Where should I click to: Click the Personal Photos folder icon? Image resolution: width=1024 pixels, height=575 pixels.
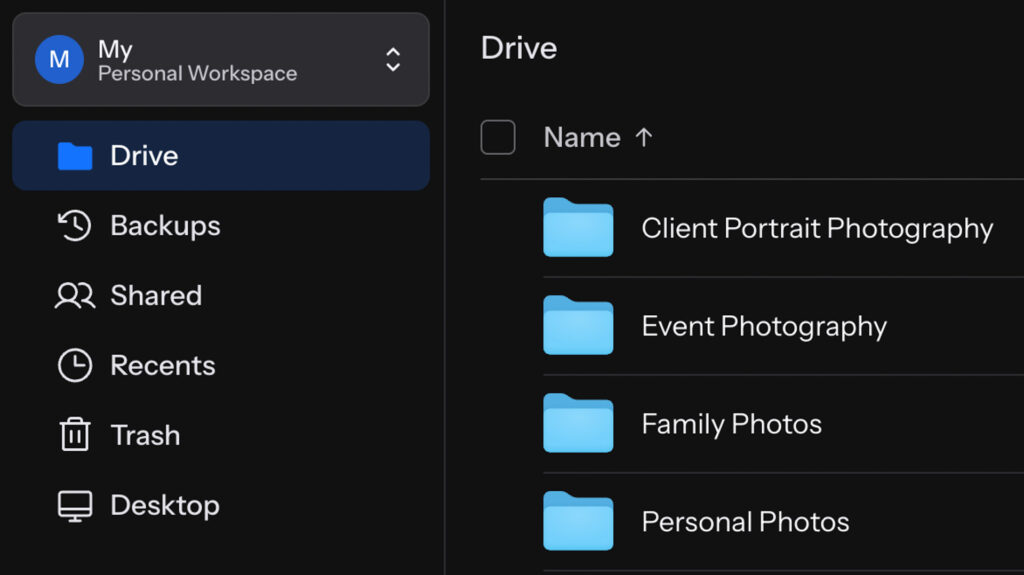pyautogui.click(x=578, y=521)
